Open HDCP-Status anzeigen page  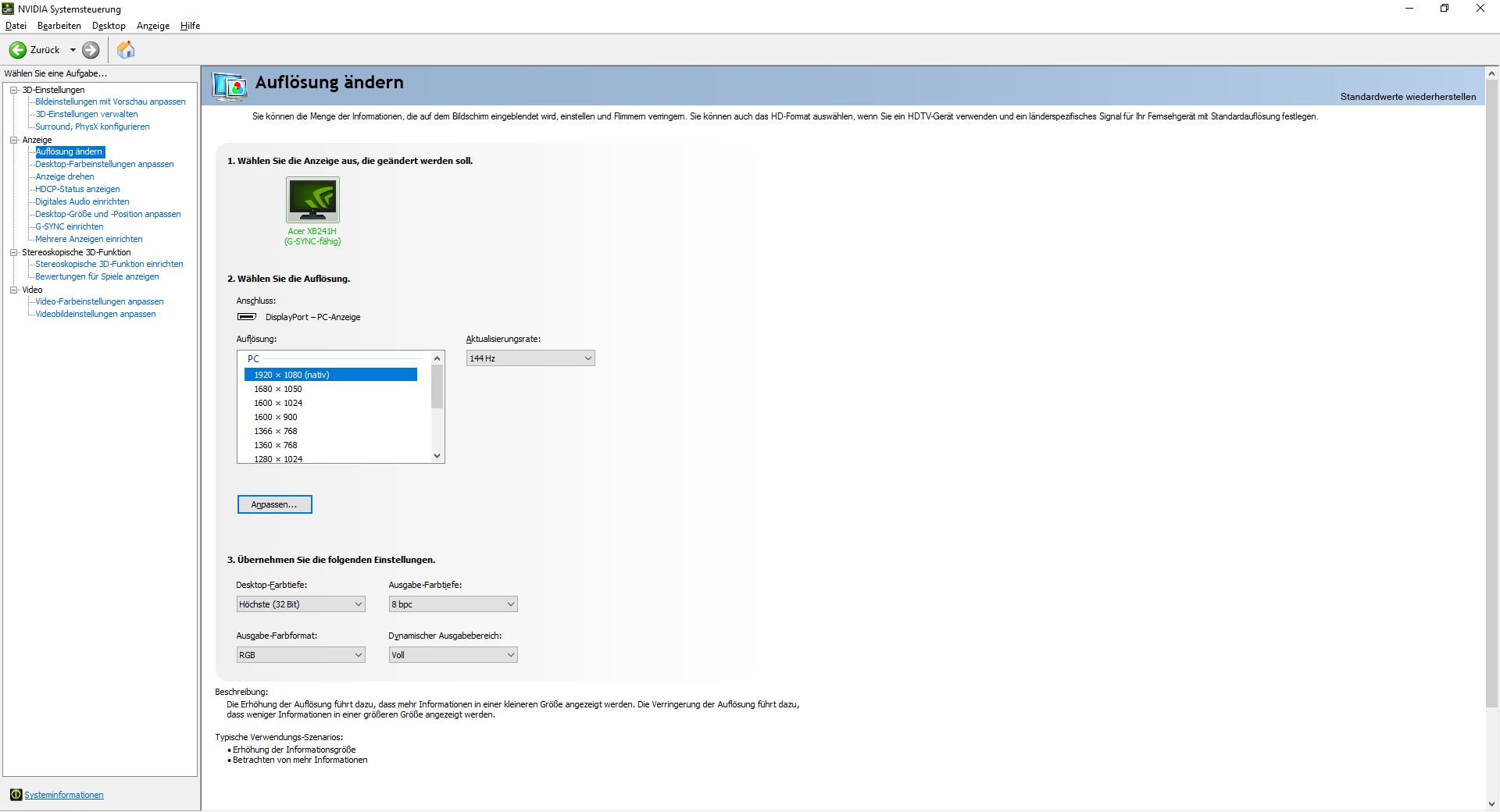click(77, 189)
